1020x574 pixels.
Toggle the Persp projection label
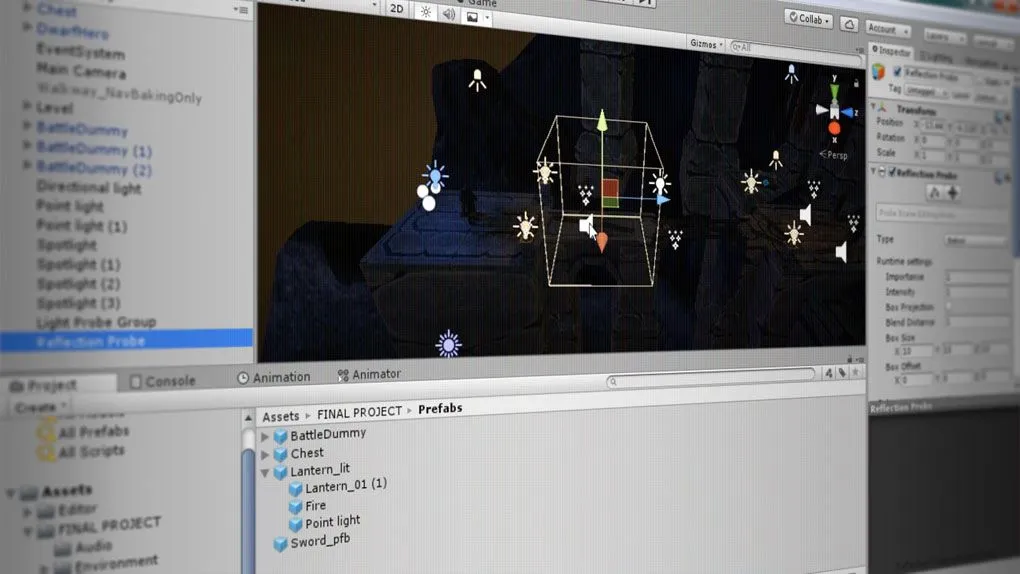coord(834,155)
